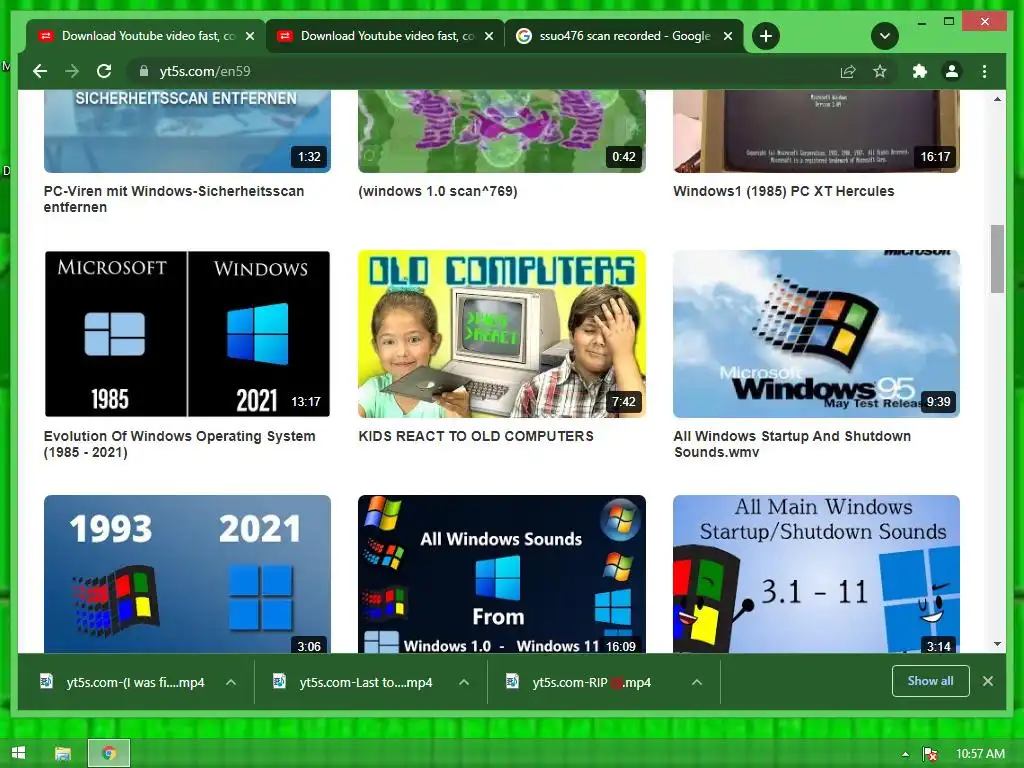Open the Extensions puzzle icon
The width and height of the screenshot is (1024, 768).
(x=920, y=71)
